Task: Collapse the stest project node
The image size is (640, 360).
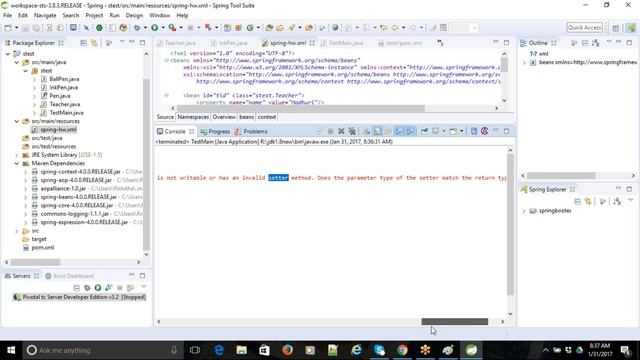Action: click(8, 54)
